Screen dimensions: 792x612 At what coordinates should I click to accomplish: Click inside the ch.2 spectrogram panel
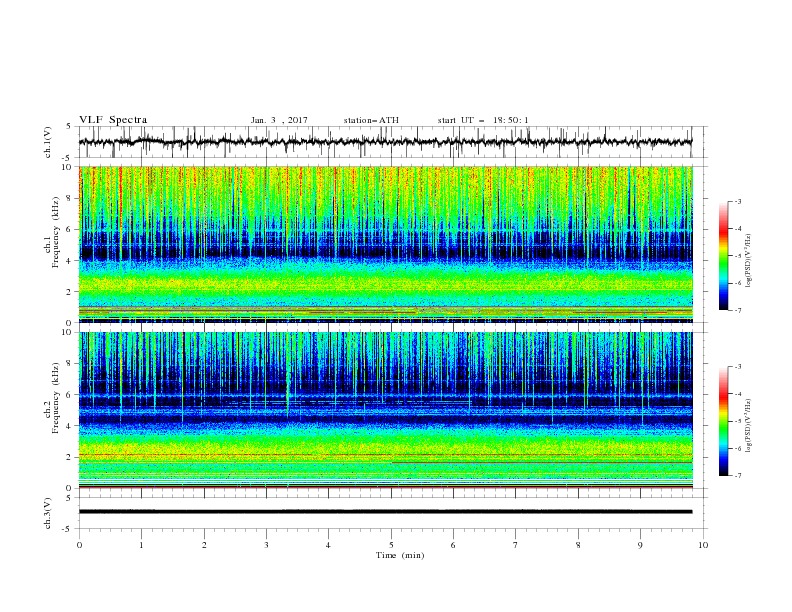pyautogui.click(x=385, y=410)
